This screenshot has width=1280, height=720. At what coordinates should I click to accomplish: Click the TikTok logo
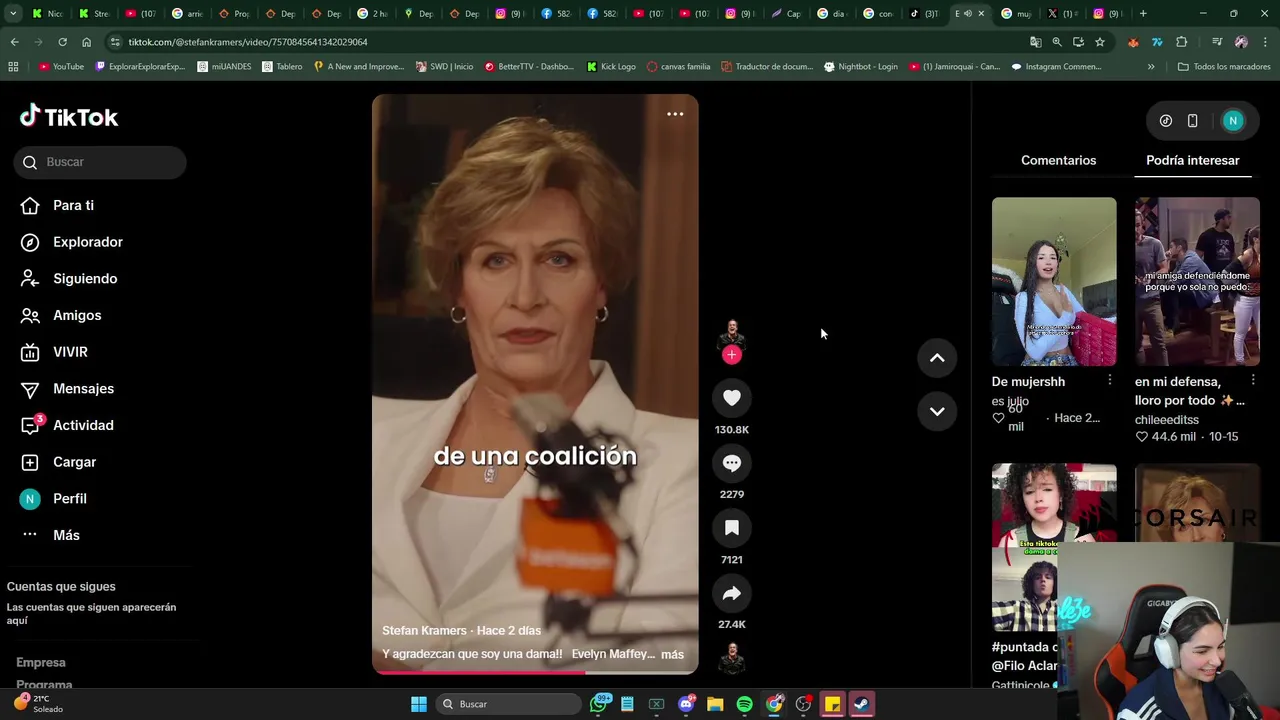tap(69, 117)
